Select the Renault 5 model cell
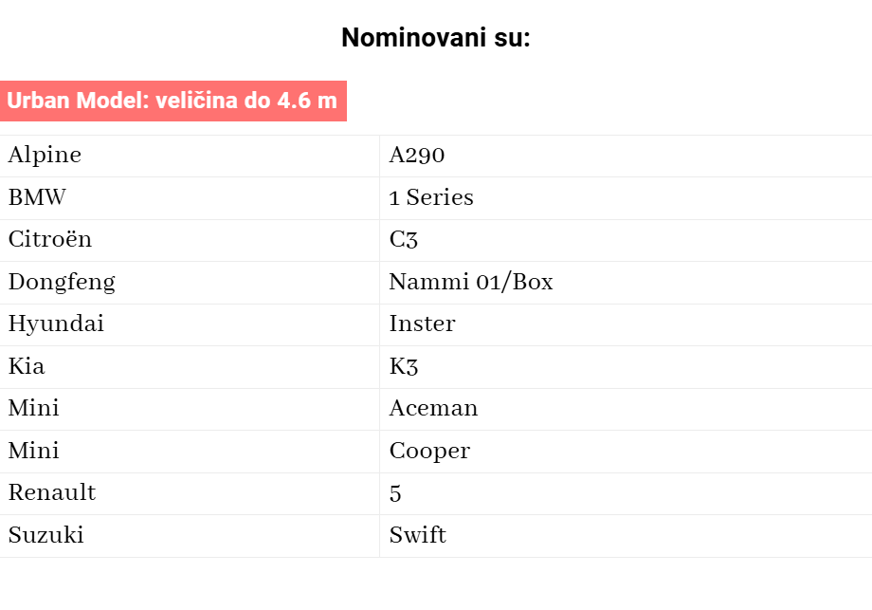The width and height of the screenshot is (872, 610). (626, 494)
